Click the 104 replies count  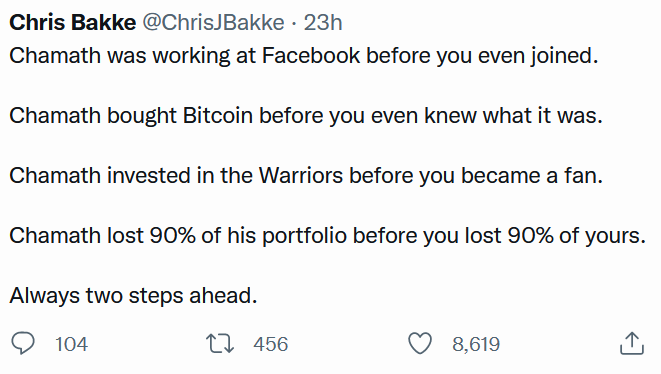tap(71, 344)
